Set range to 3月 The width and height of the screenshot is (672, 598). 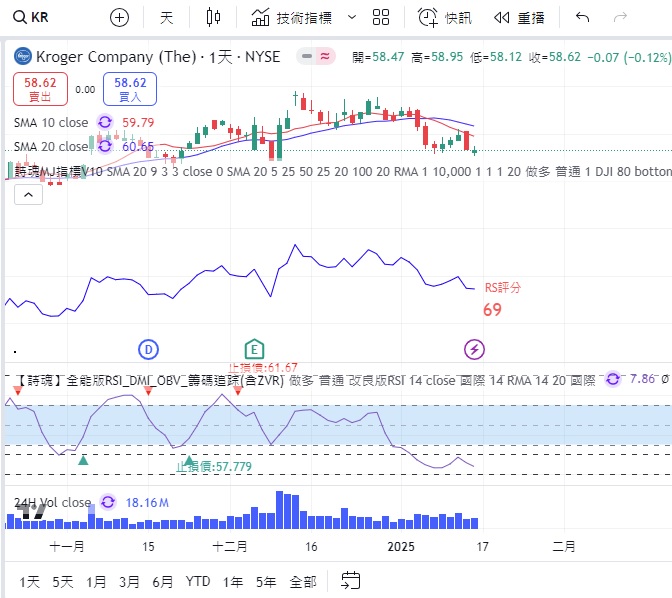pyautogui.click(x=129, y=582)
